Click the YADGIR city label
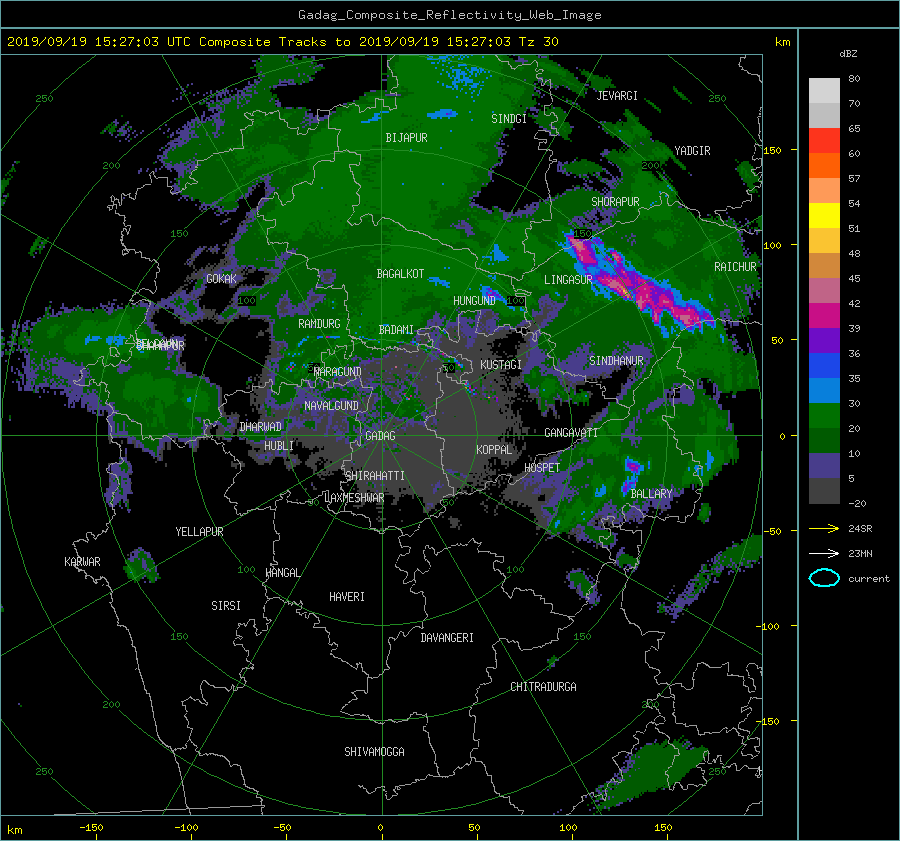Screen dimensions: 900x841 tap(692, 151)
